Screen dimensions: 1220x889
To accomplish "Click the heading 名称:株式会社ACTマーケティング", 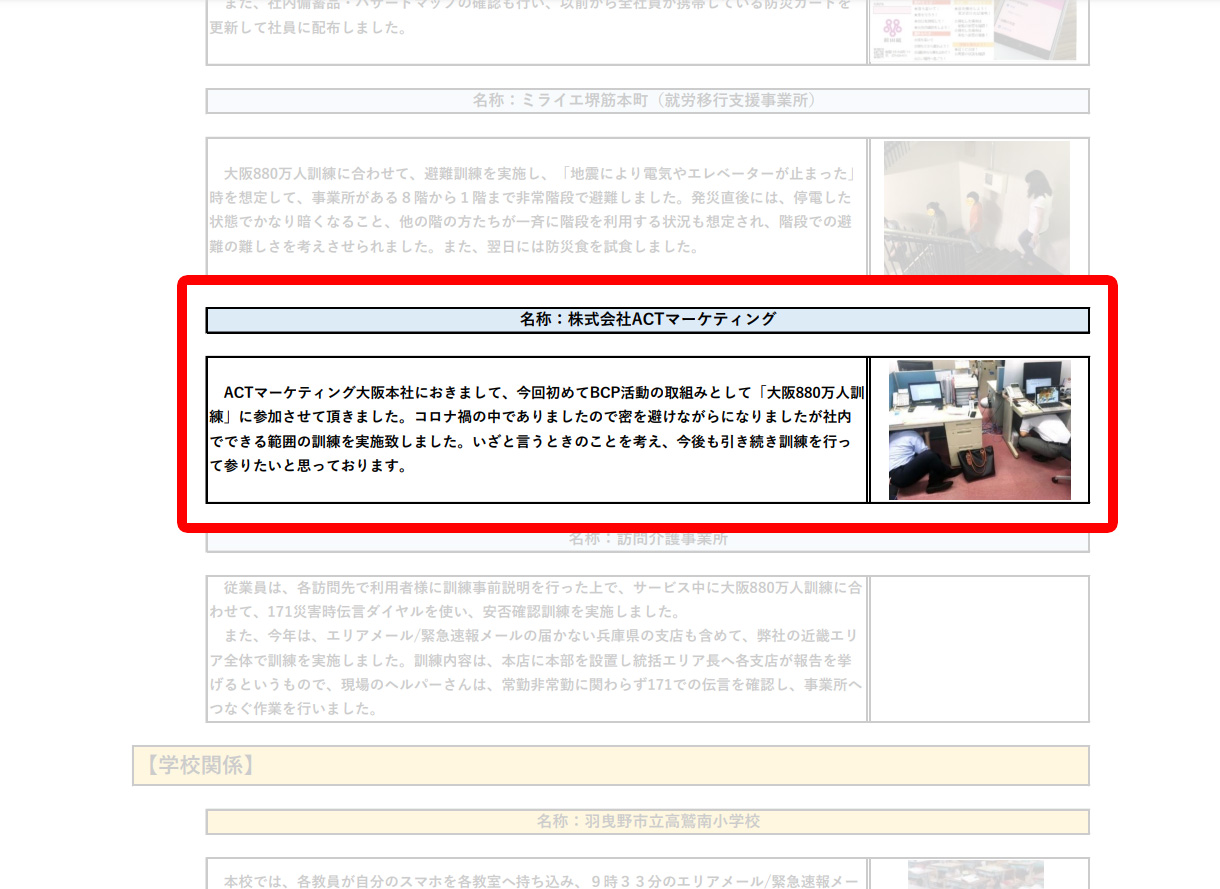I will (647, 320).
